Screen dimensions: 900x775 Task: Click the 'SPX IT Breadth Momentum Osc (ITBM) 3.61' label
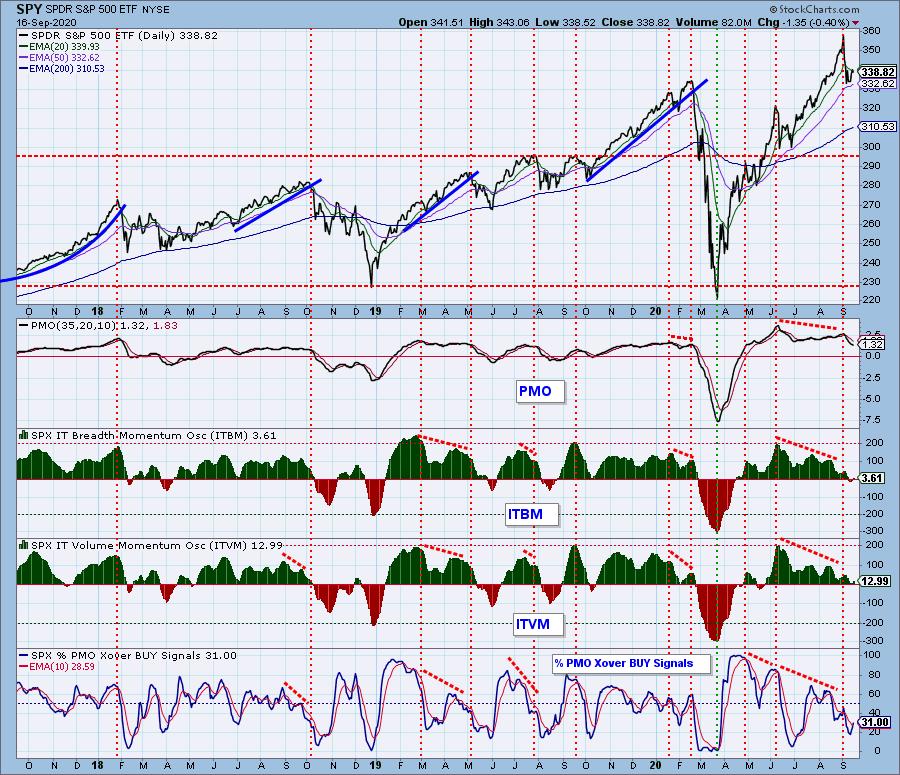point(153,436)
